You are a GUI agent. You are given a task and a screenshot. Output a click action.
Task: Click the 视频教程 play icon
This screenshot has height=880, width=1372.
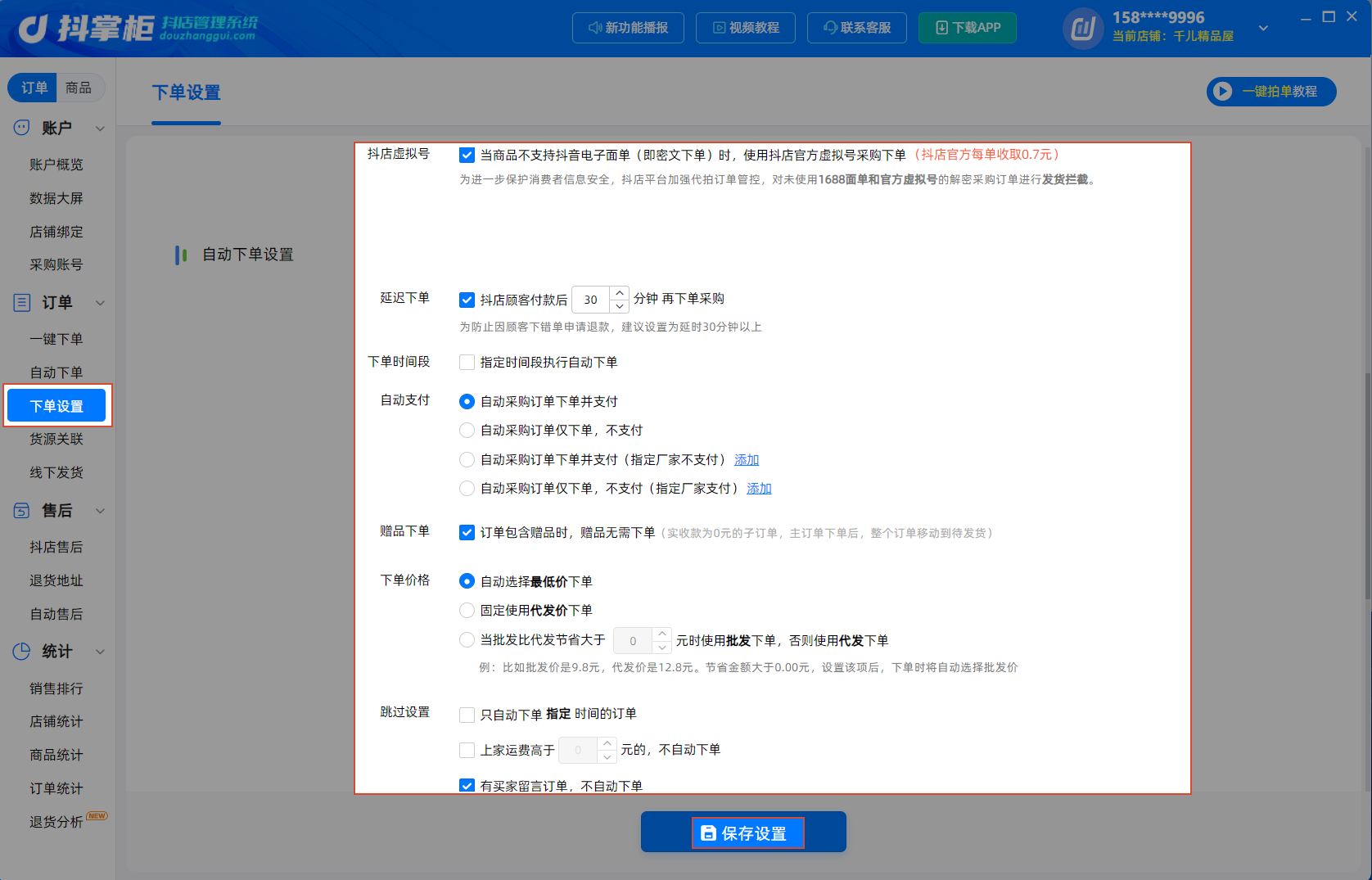720,28
